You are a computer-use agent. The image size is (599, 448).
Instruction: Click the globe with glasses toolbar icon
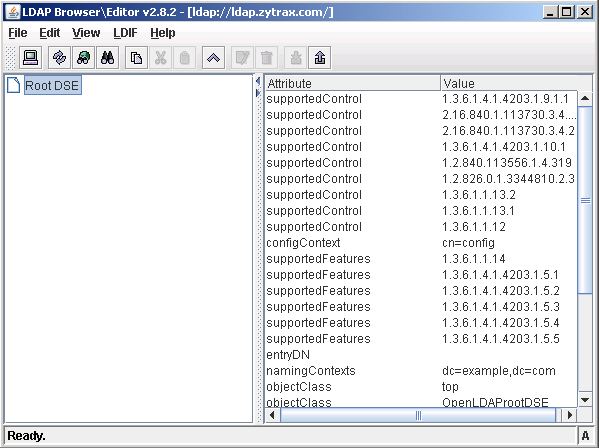click(83, 58)
